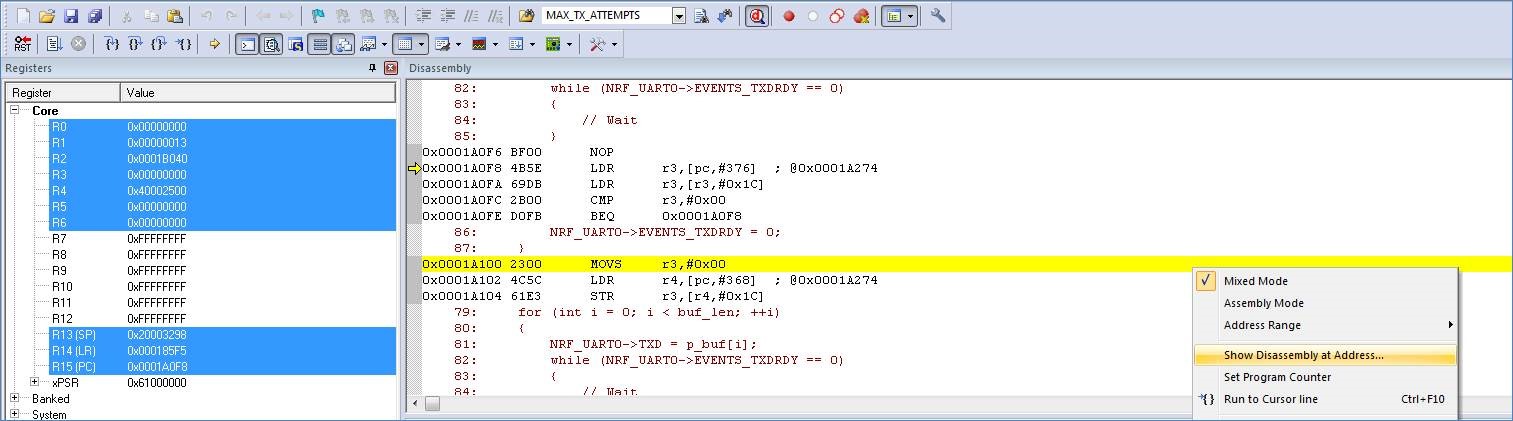Start/Stop Debug Session icon
Screen dimensions: 1513x421
pos(757,16)
